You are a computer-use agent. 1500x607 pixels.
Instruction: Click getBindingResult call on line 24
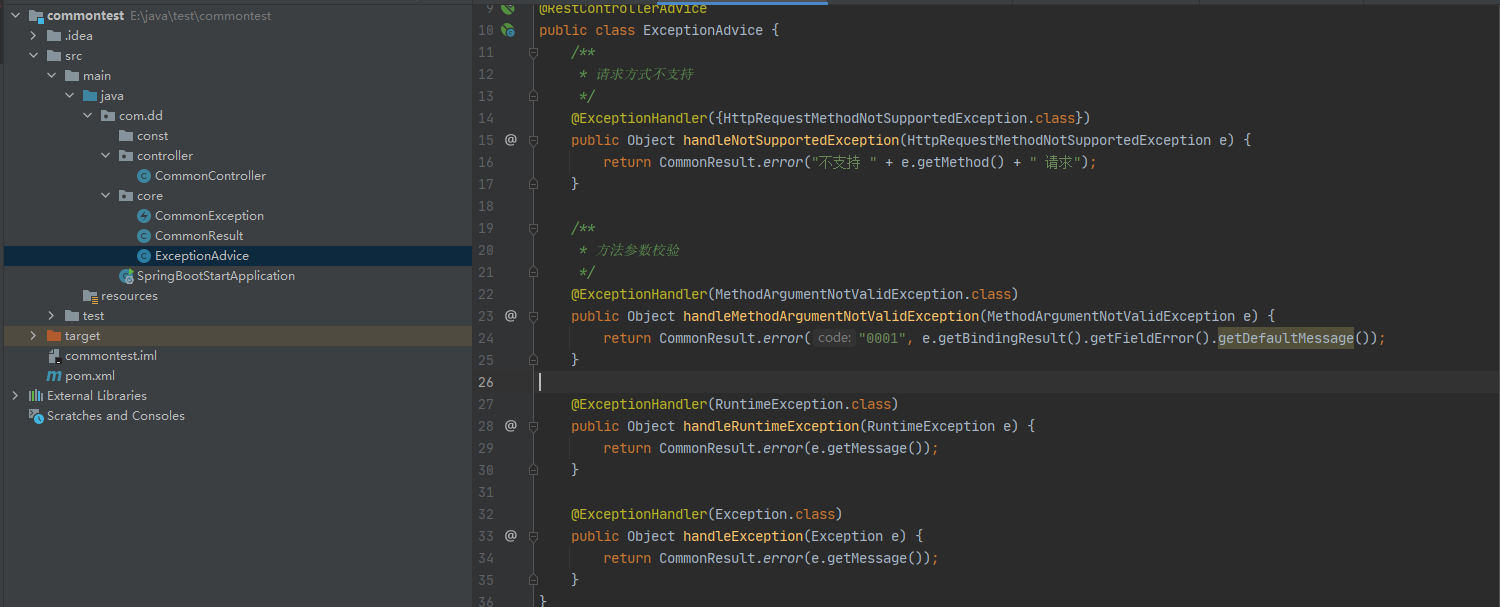point(1003,338)
